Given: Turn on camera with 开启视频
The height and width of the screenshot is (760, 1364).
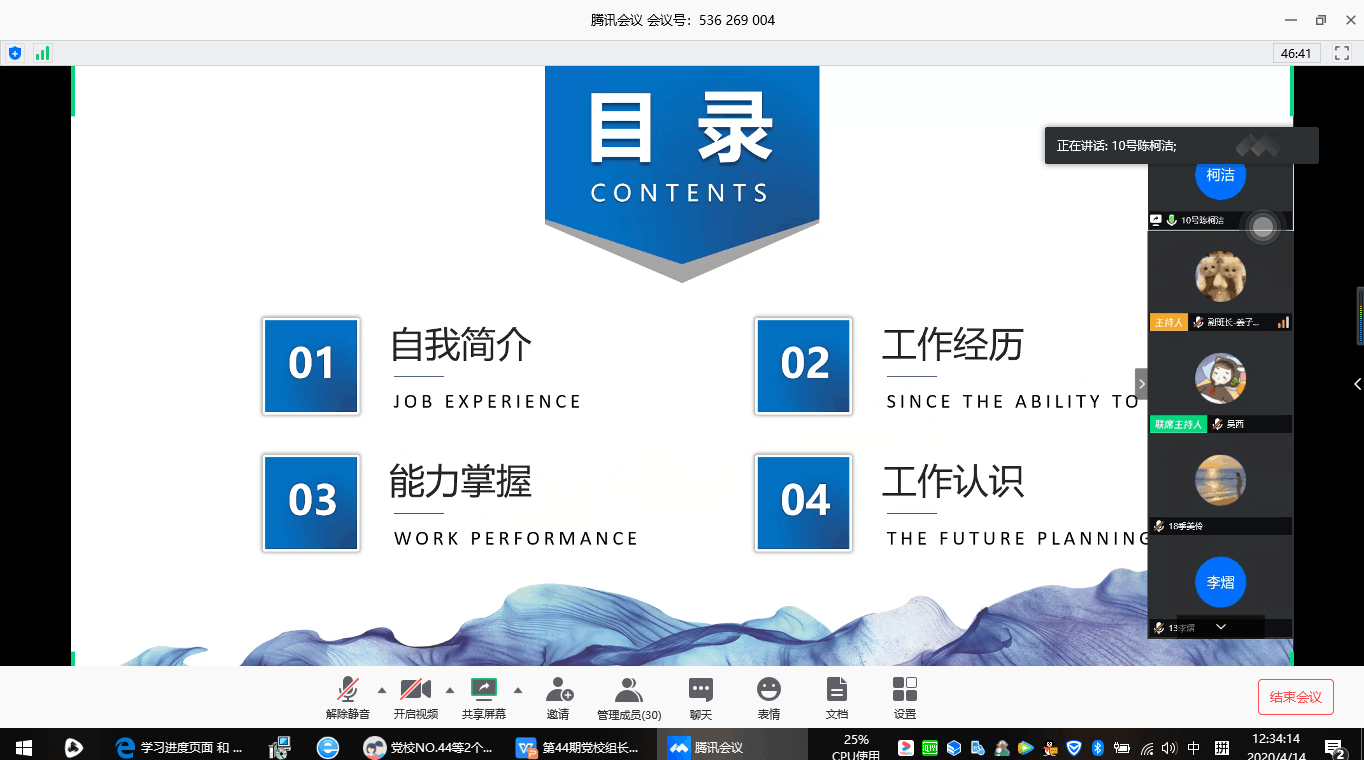Looking at the screenshot, I should (415, 698).
